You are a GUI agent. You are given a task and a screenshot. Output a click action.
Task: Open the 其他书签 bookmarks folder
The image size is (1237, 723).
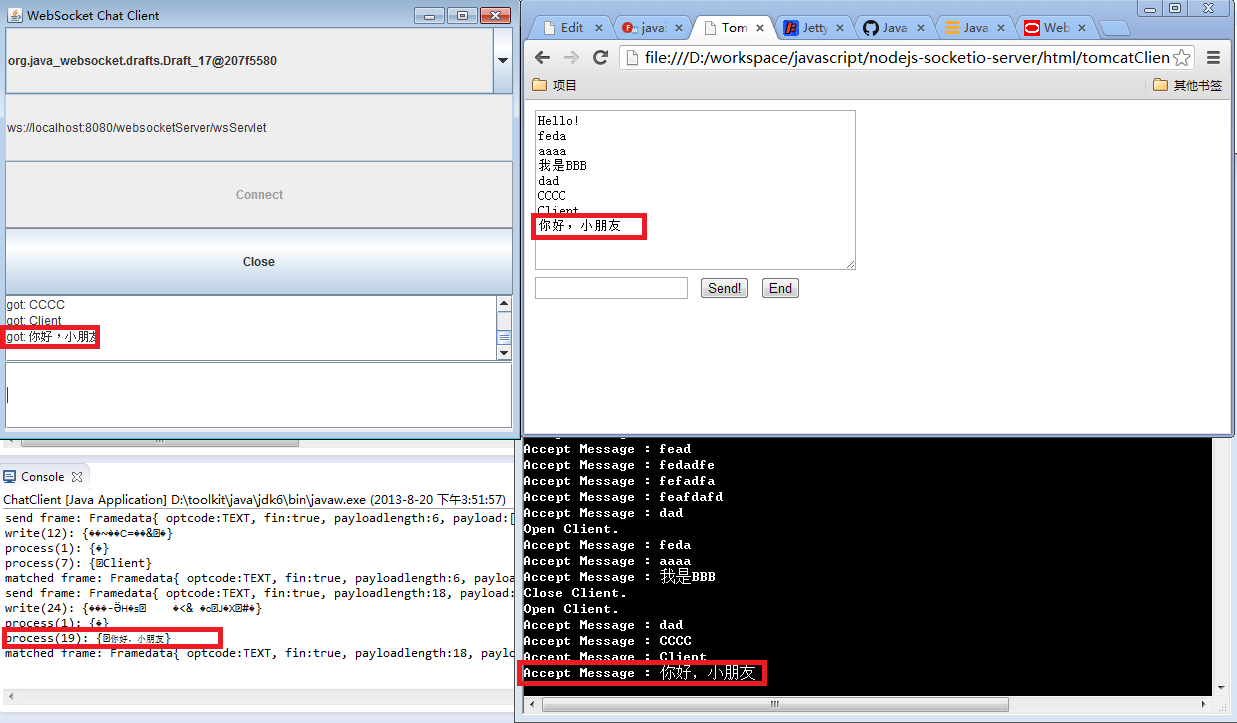point(1187,85)
